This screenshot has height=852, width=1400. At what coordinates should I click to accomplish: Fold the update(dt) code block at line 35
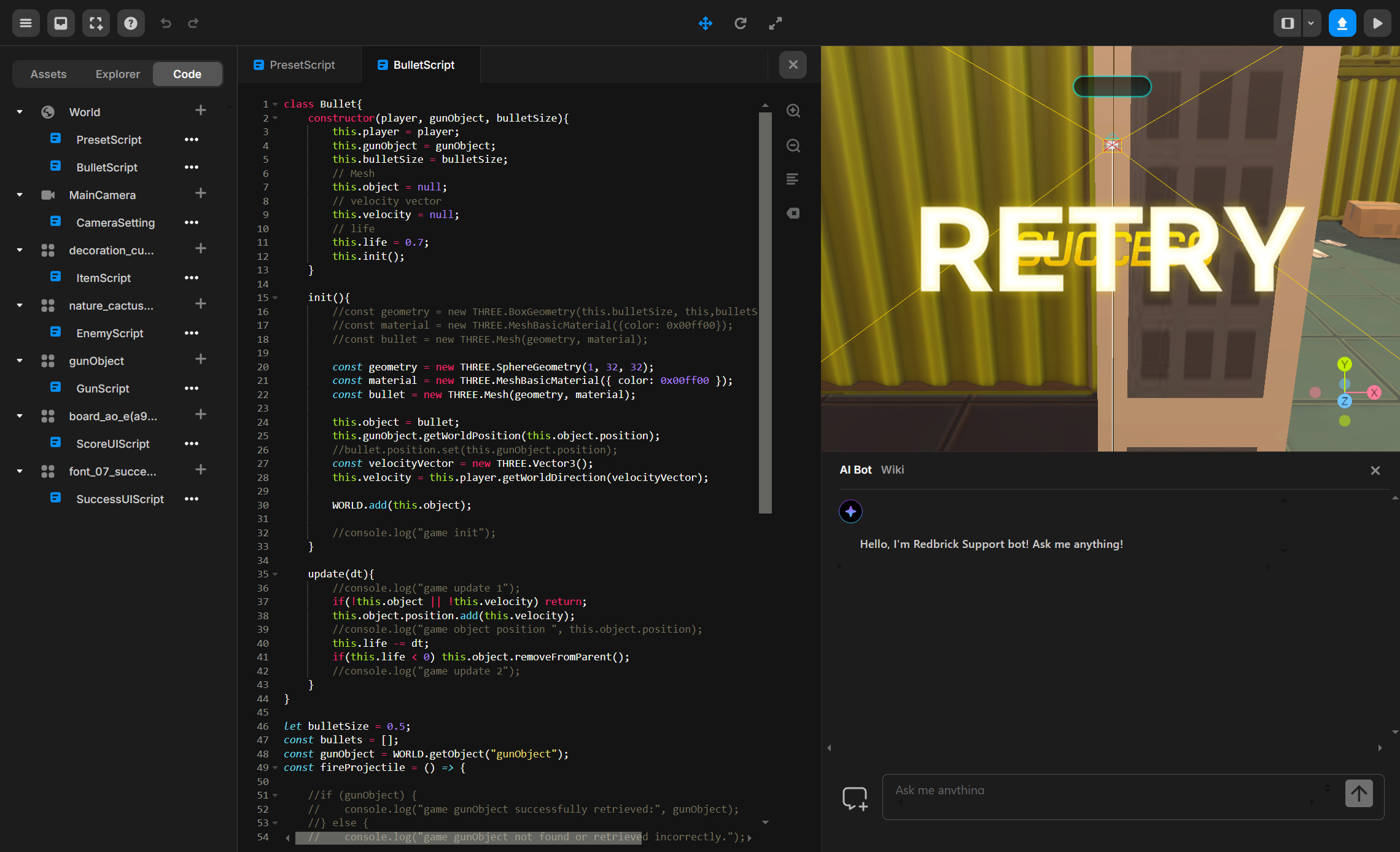(275, 574)
